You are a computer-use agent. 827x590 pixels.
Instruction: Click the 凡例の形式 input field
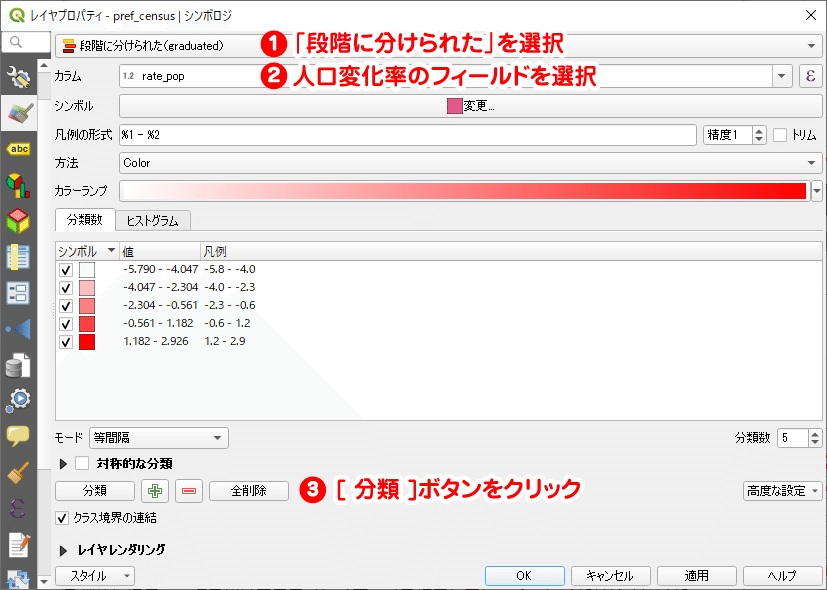tap(408, 135)
